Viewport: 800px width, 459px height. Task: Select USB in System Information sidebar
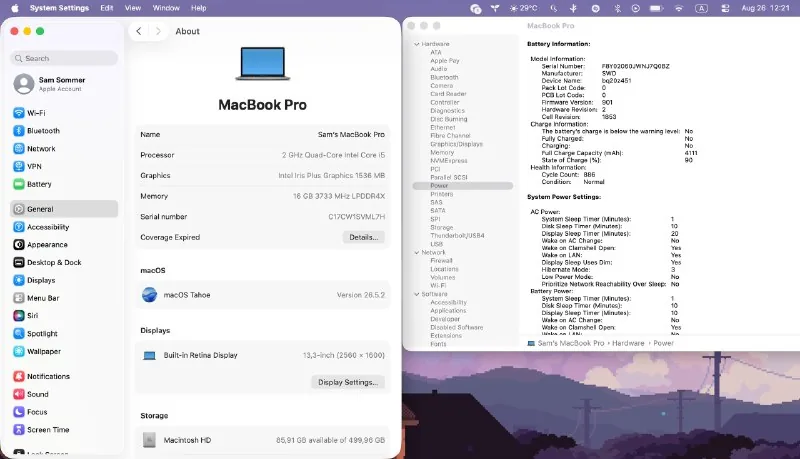[x=436, y=244]
